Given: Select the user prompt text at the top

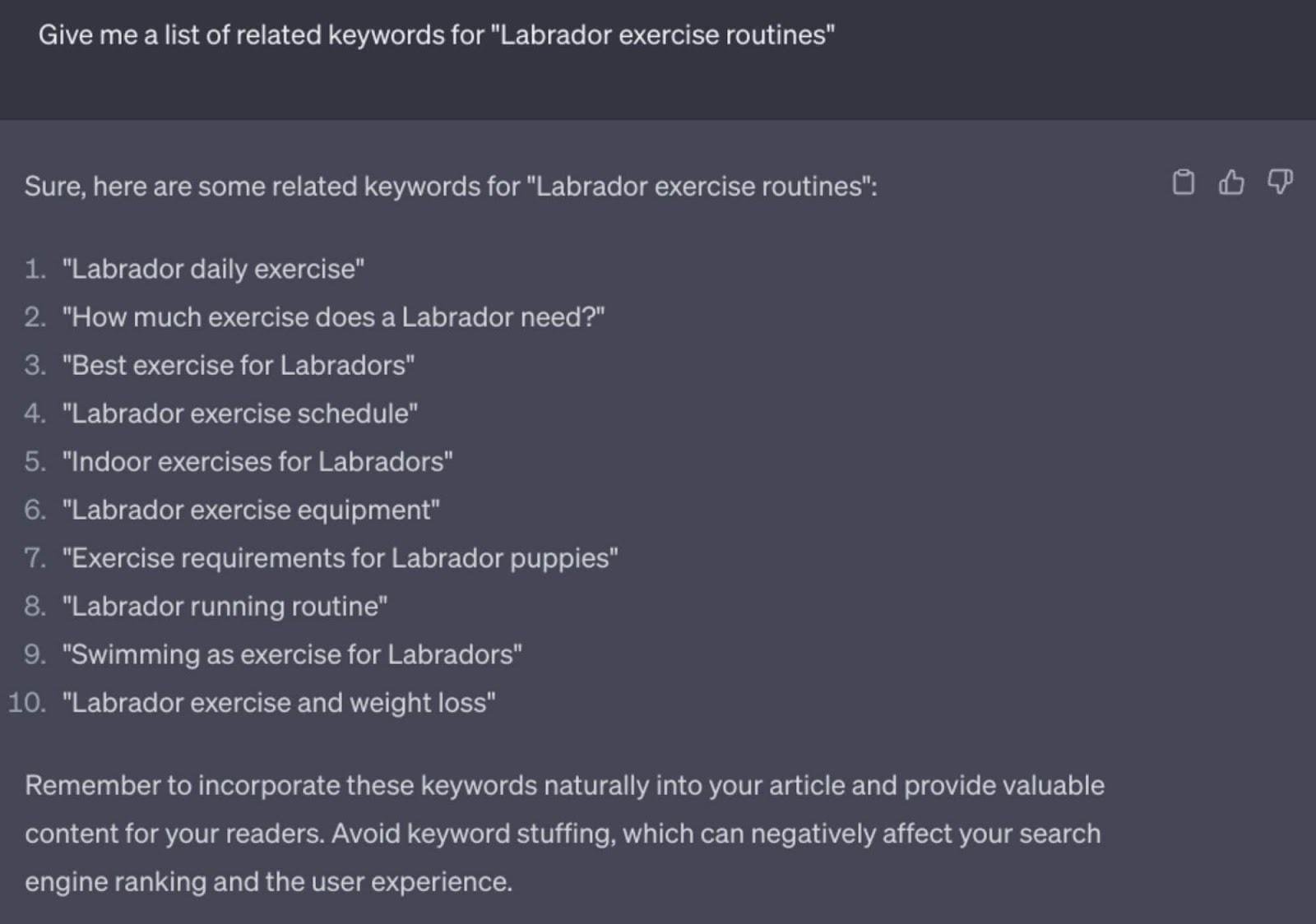Looking at the screenshot, I should (x=438, y=35).
